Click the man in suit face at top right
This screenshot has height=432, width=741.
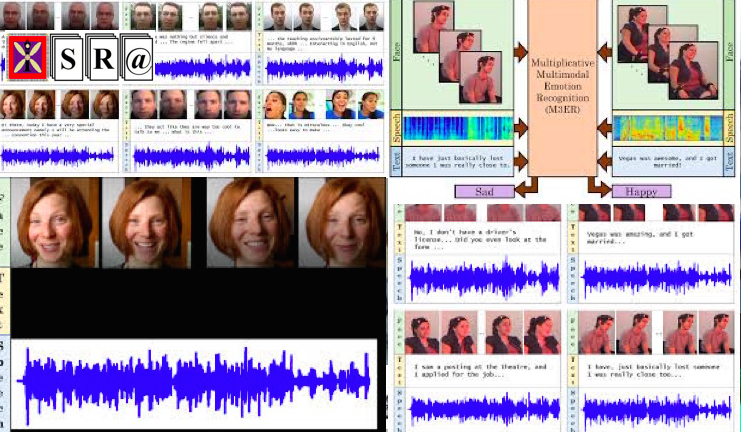(x=371, y=16)
